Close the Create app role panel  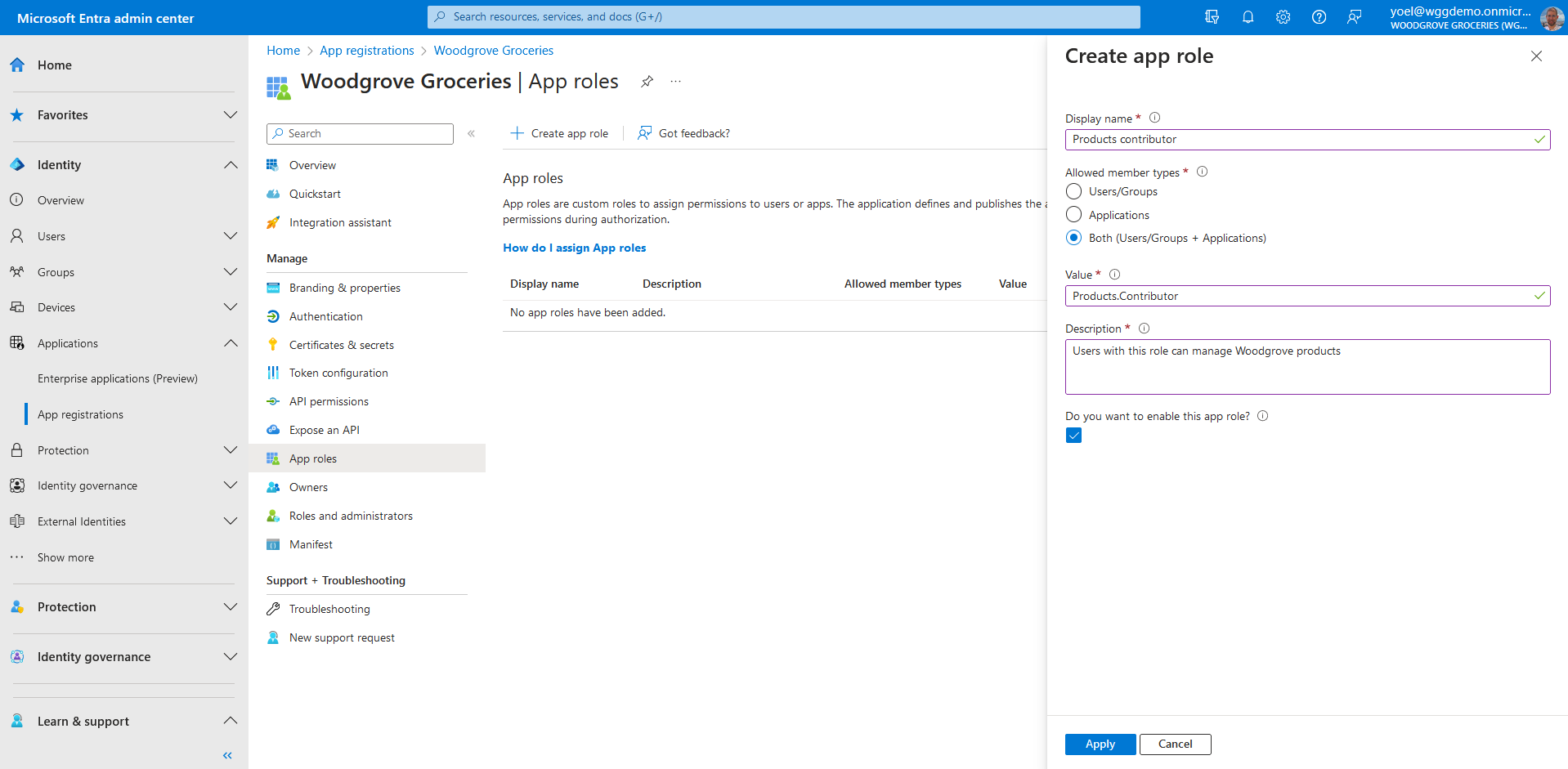coord(1536,56)
